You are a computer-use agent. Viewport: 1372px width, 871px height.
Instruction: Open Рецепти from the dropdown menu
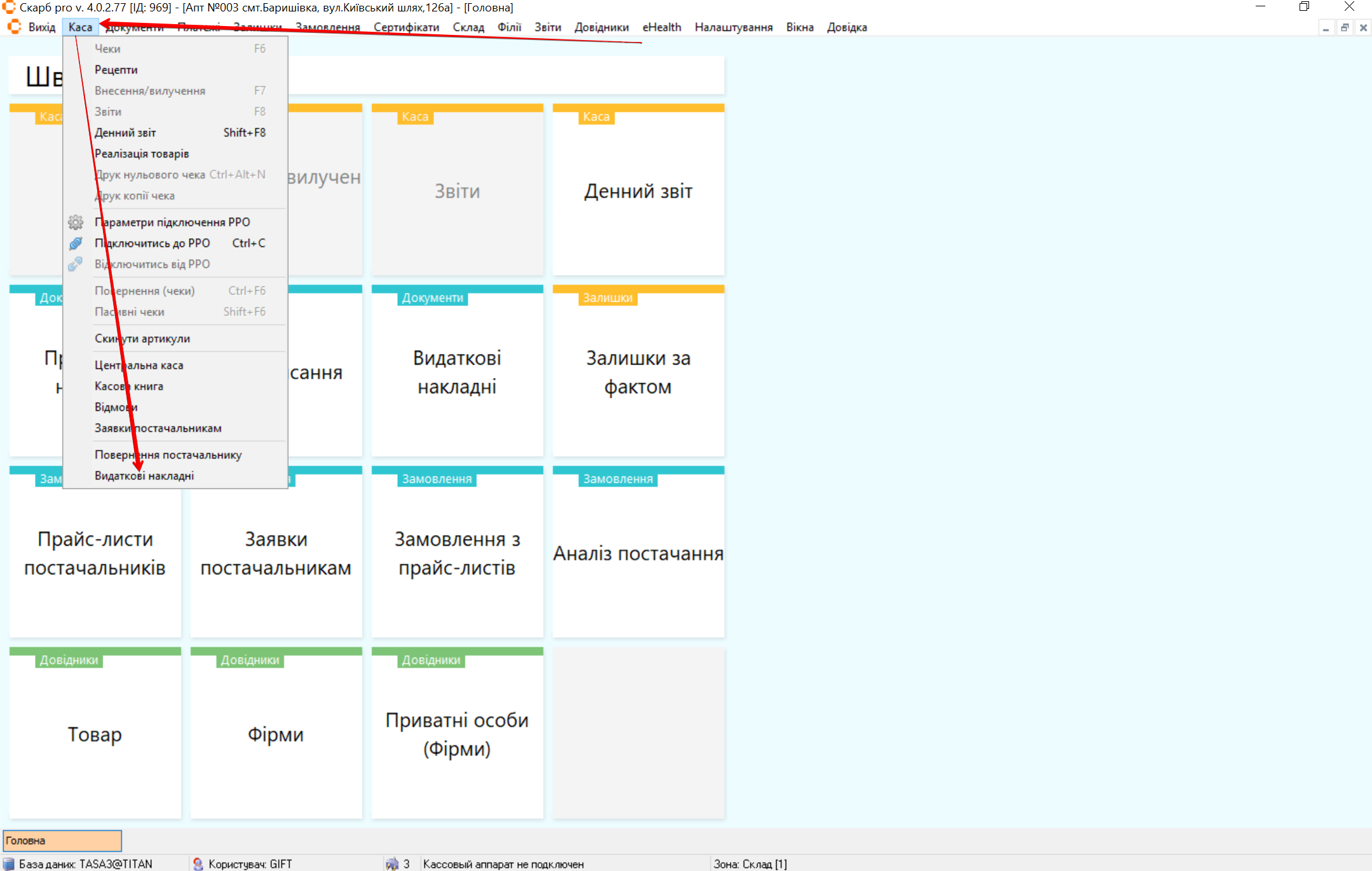click(116, 70)
